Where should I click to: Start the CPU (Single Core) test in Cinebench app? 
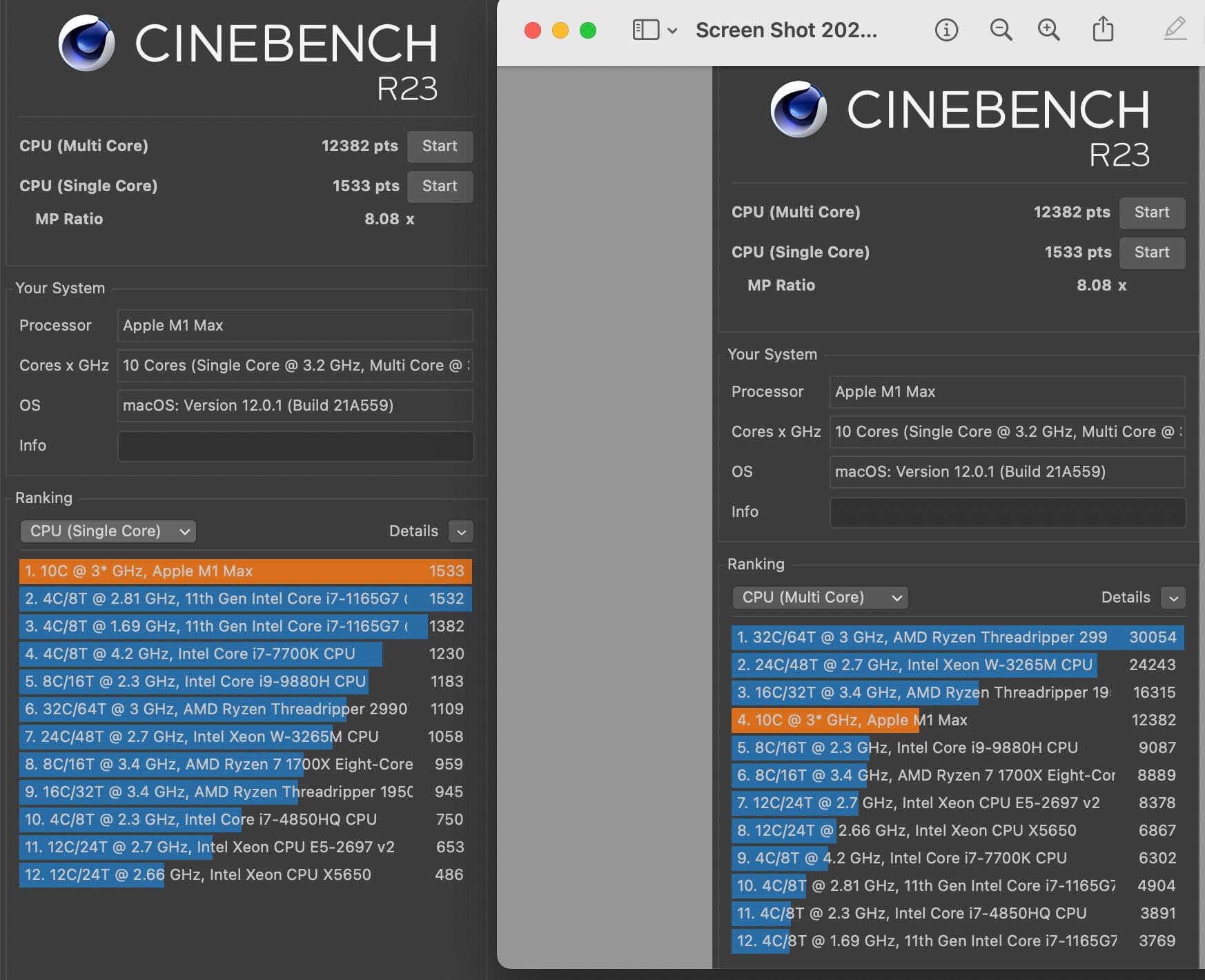tap(440, 186)
